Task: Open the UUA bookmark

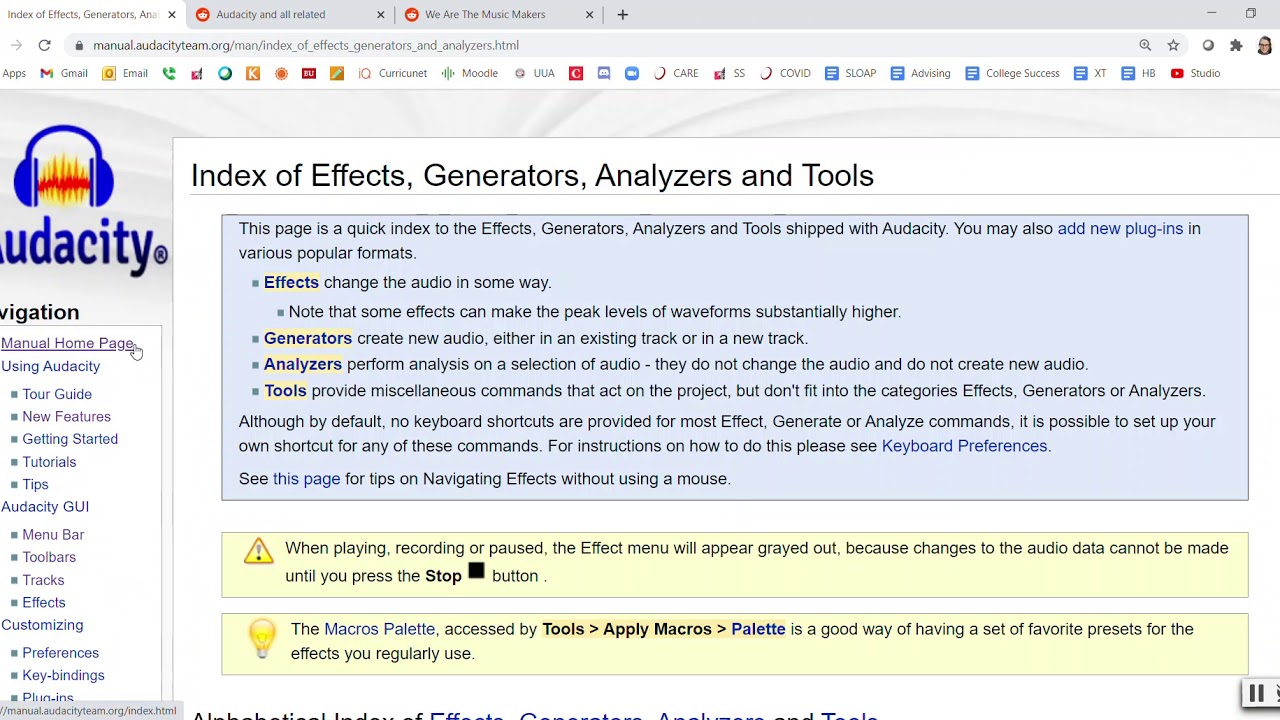Action: pyautogui.click(x=534, y=73)
